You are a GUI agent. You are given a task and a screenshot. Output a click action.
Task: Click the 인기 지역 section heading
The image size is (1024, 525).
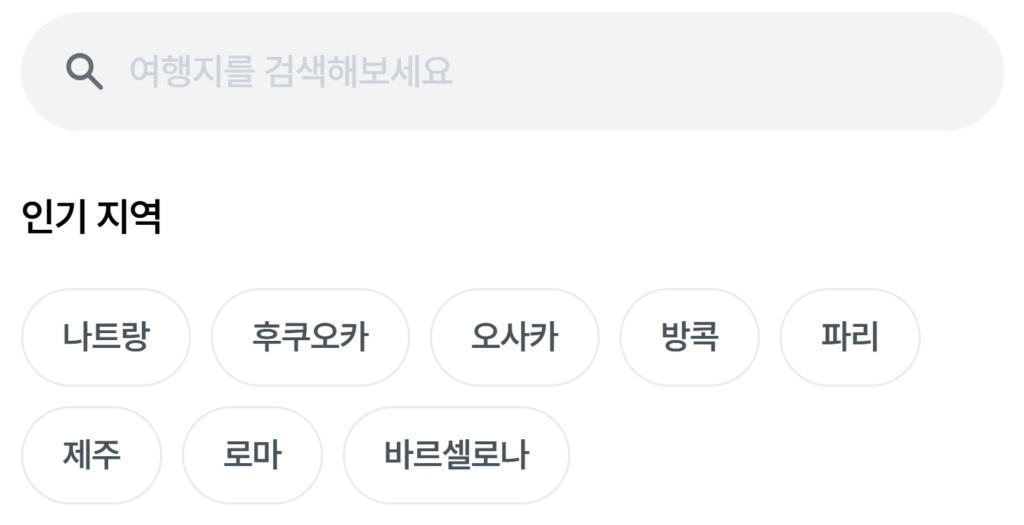pos(91,217)
